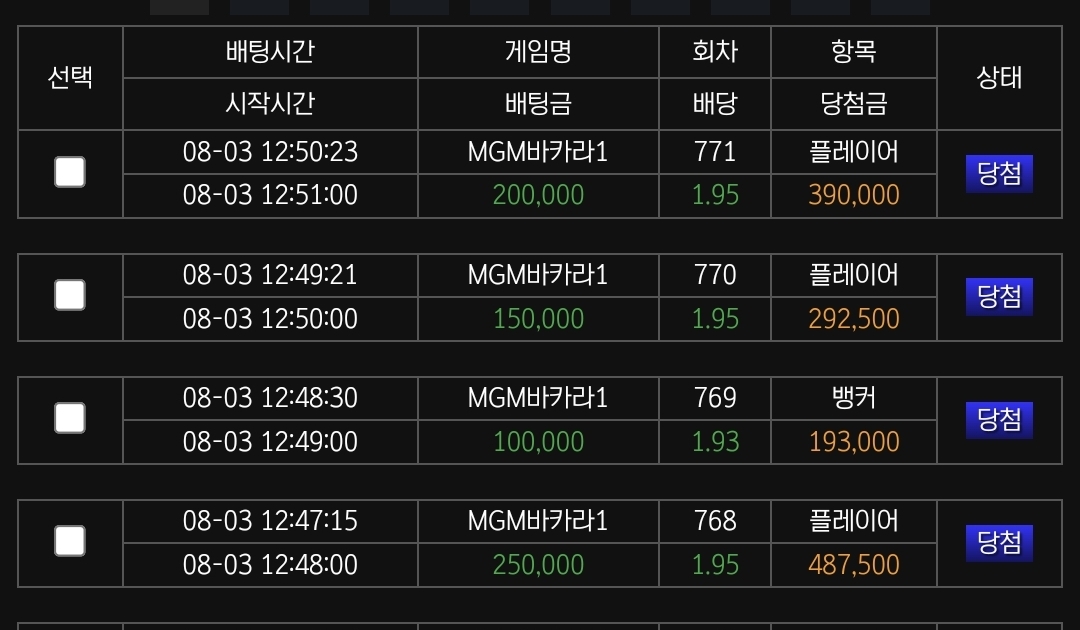This screenshot has height=630, width=1080.
Task: Click the 당첨 status badge on round 770
Action: [999, 297]
